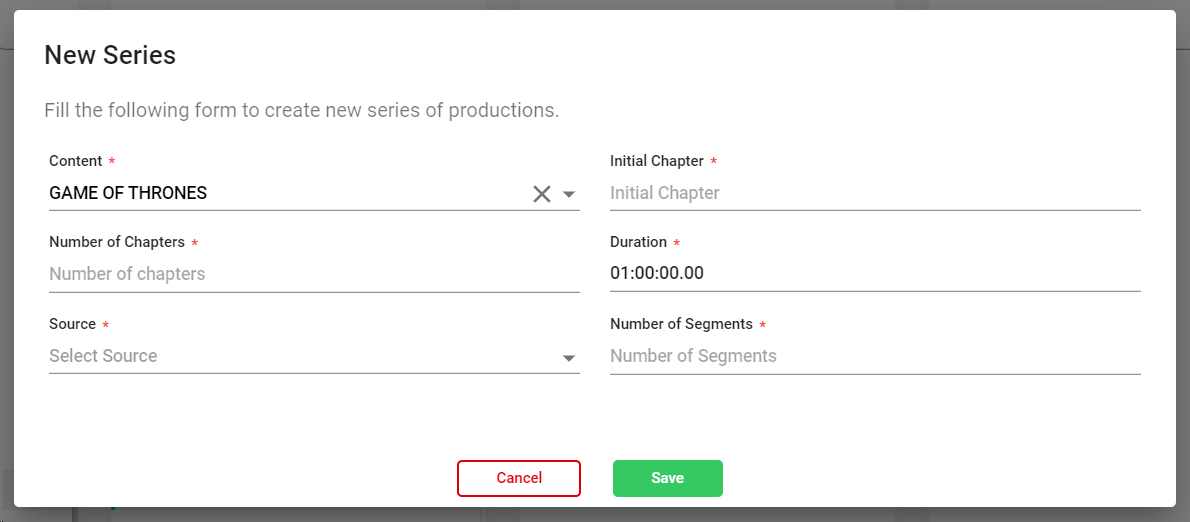
Task: Click the dimmed backdrop outside the dialog
Action: [1183, 300]
